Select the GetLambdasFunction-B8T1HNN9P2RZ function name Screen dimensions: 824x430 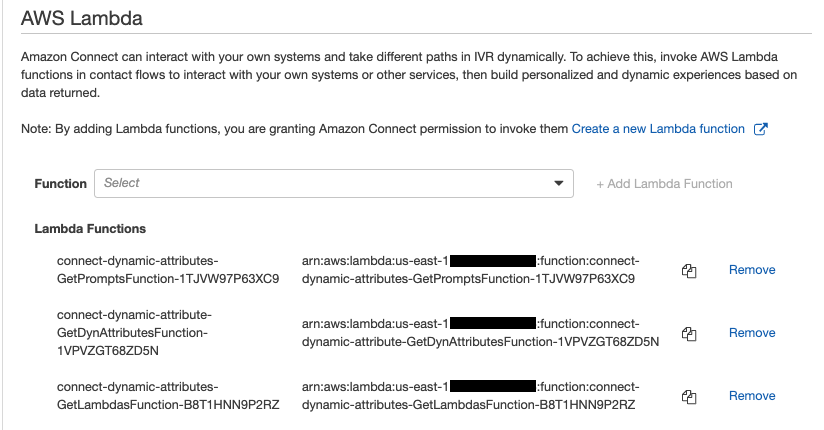[x=168, y=396]
